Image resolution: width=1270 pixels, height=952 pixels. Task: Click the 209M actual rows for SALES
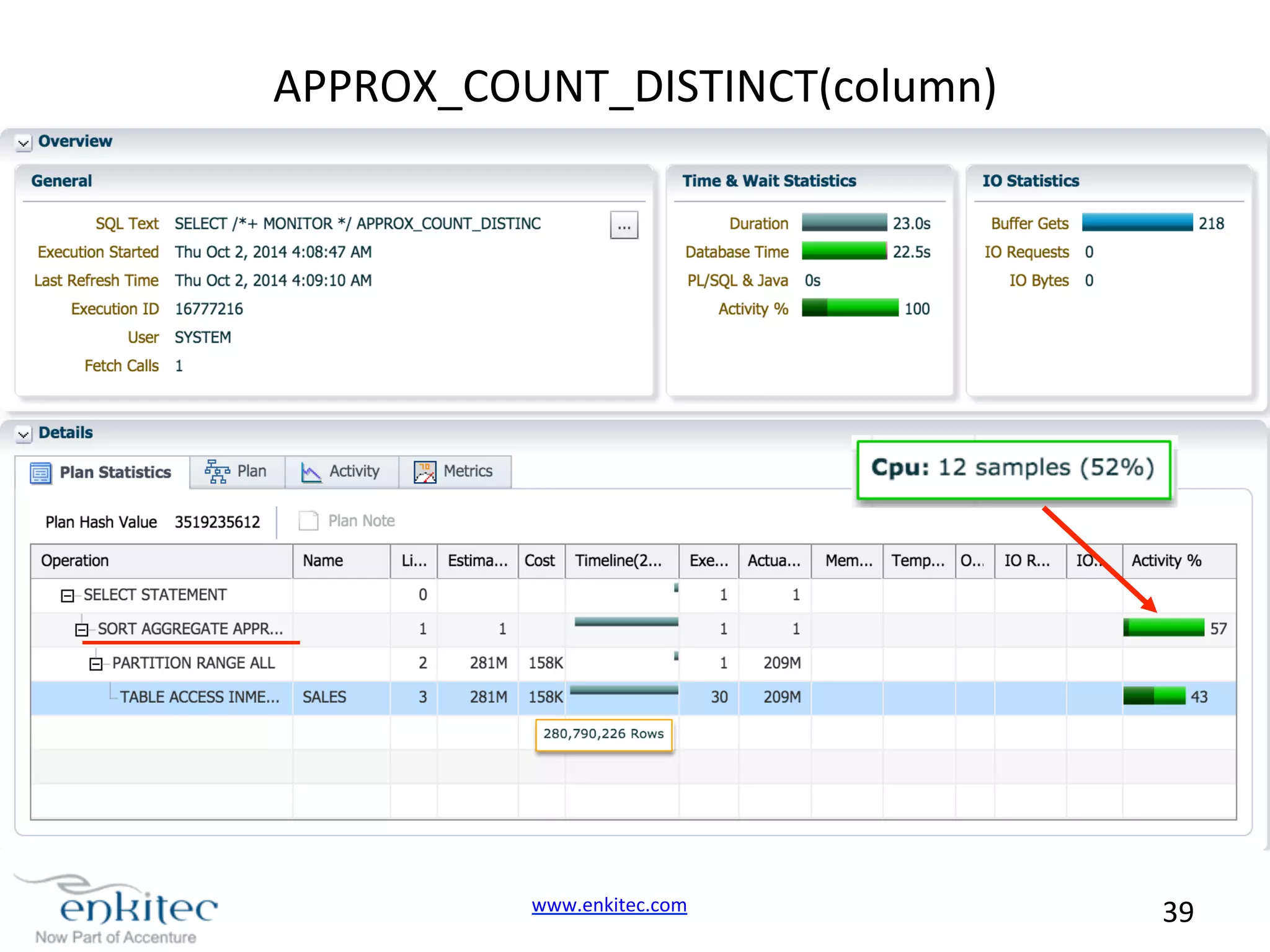coord(782,697)
